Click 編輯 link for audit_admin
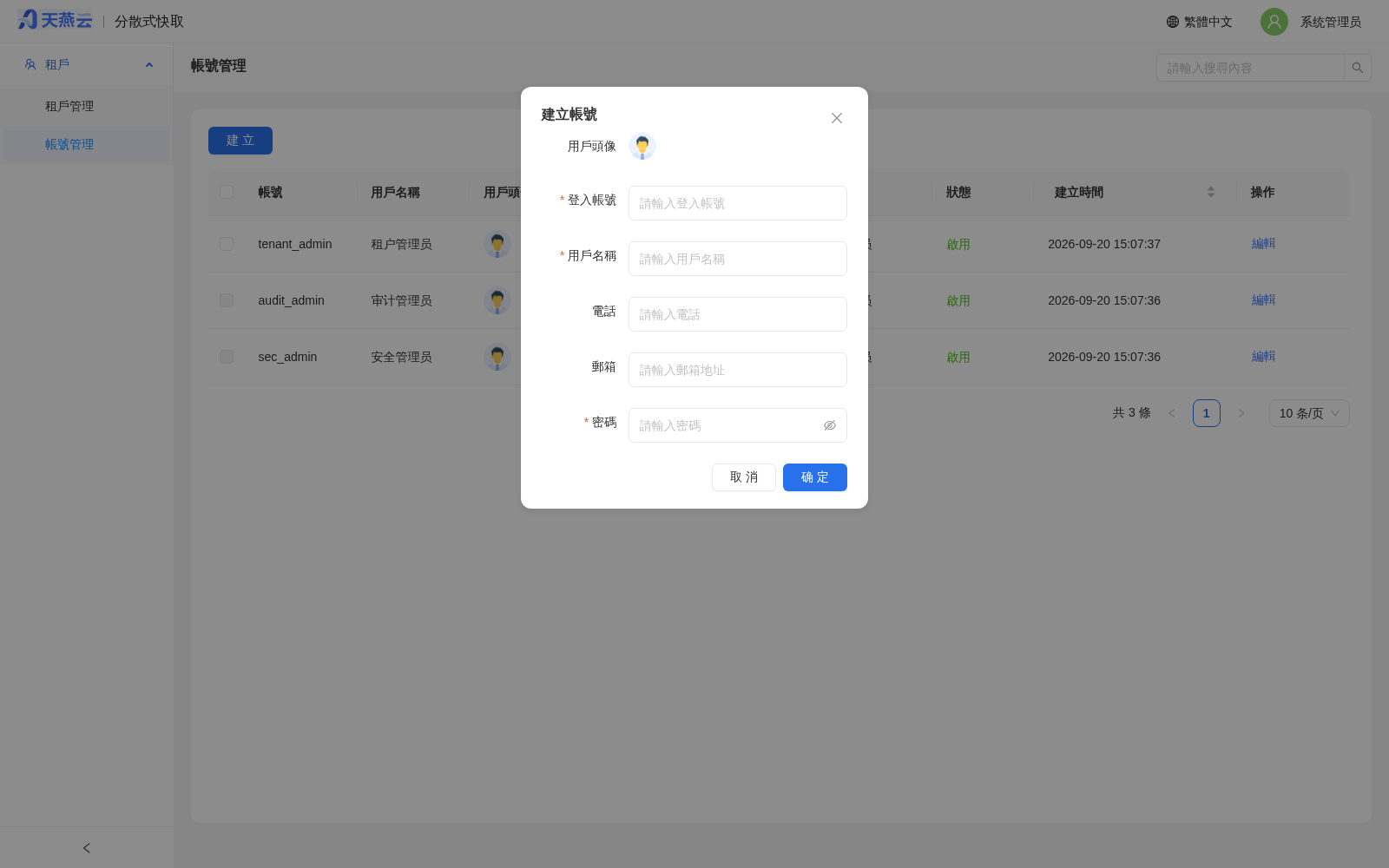 tap(1264, 300)
